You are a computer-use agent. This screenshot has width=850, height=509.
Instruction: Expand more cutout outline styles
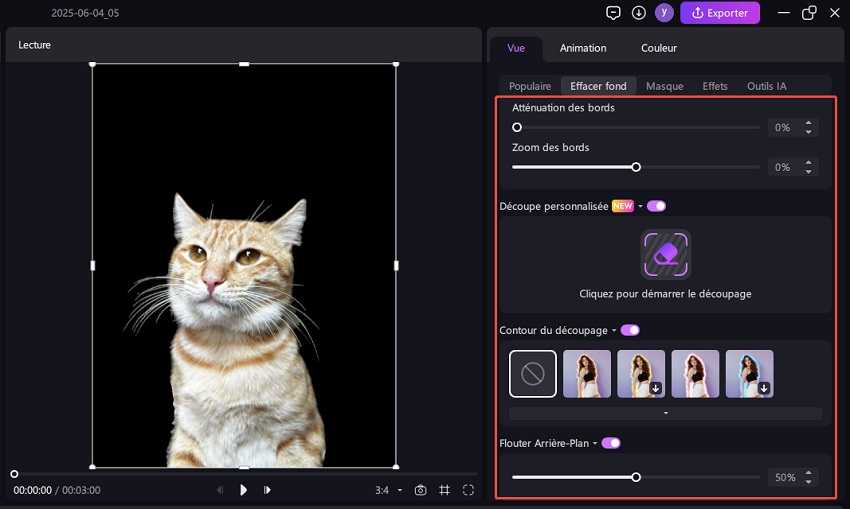(665, 413)
